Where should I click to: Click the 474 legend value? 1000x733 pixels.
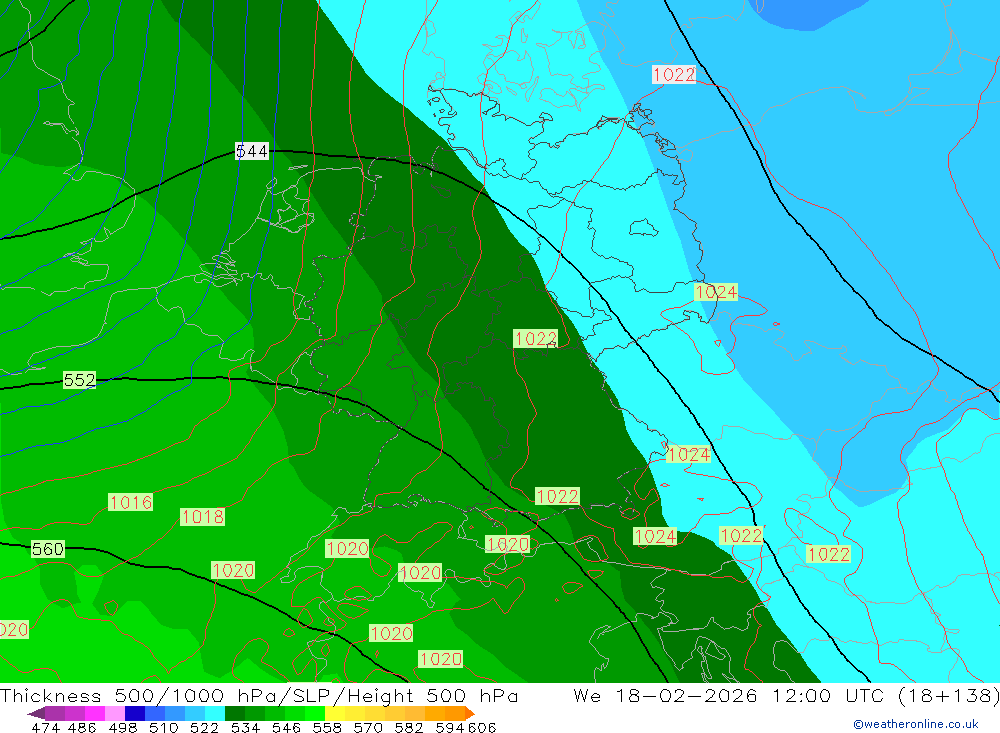click(45, 727)
